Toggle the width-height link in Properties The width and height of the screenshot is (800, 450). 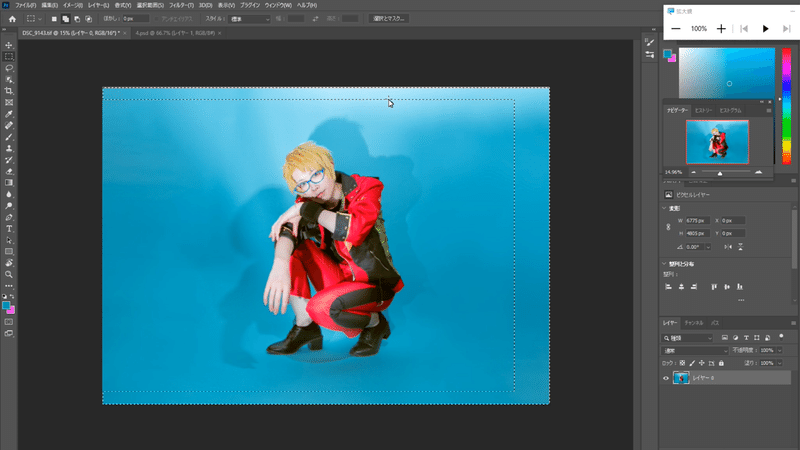668,227
